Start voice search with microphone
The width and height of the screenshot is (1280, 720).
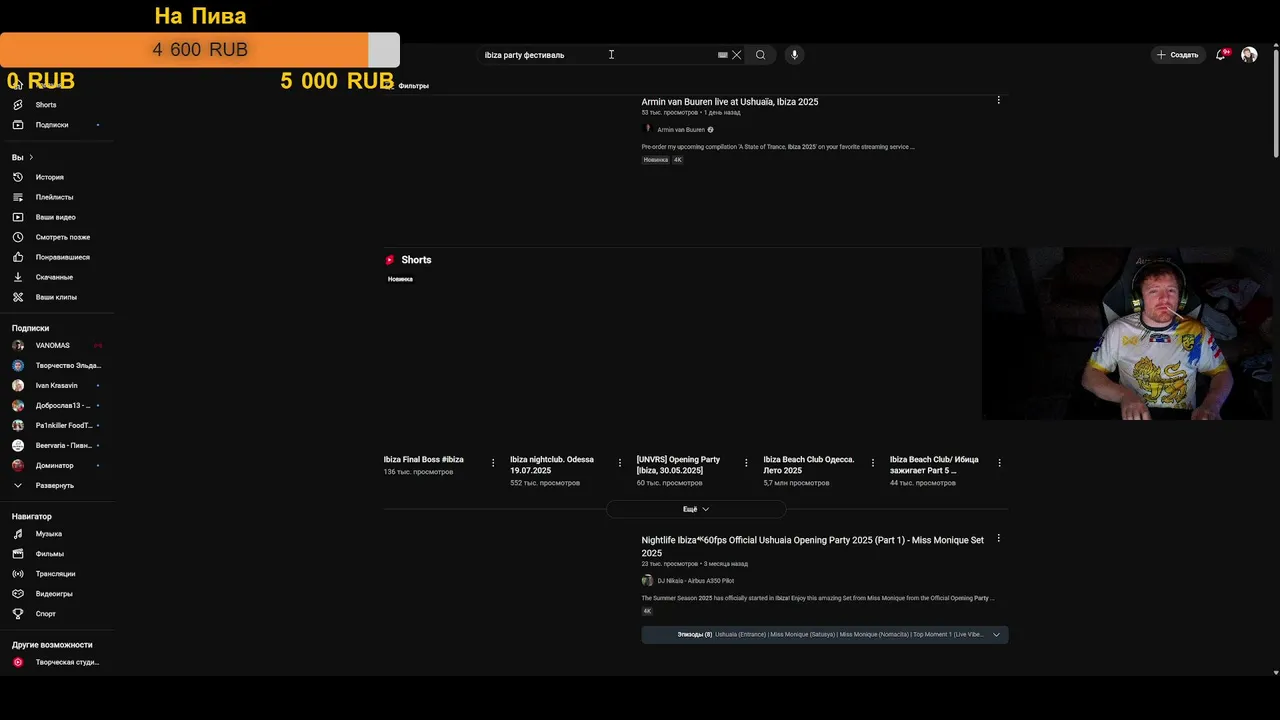point(794,55)
